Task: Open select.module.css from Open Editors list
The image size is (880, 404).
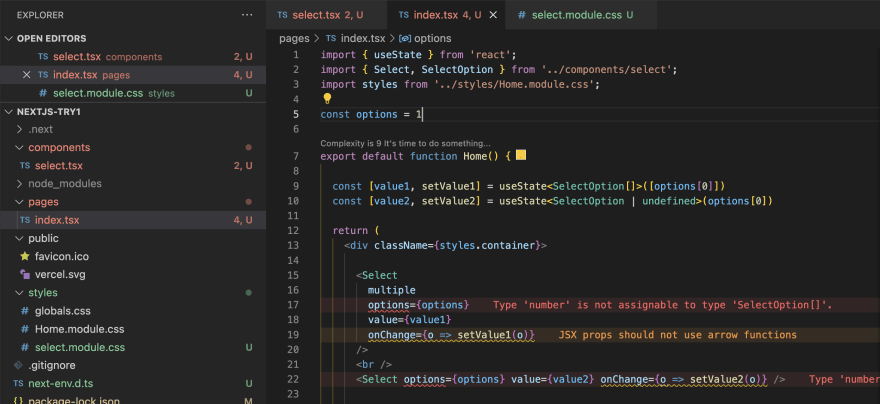Action: (x=133, y=93)
